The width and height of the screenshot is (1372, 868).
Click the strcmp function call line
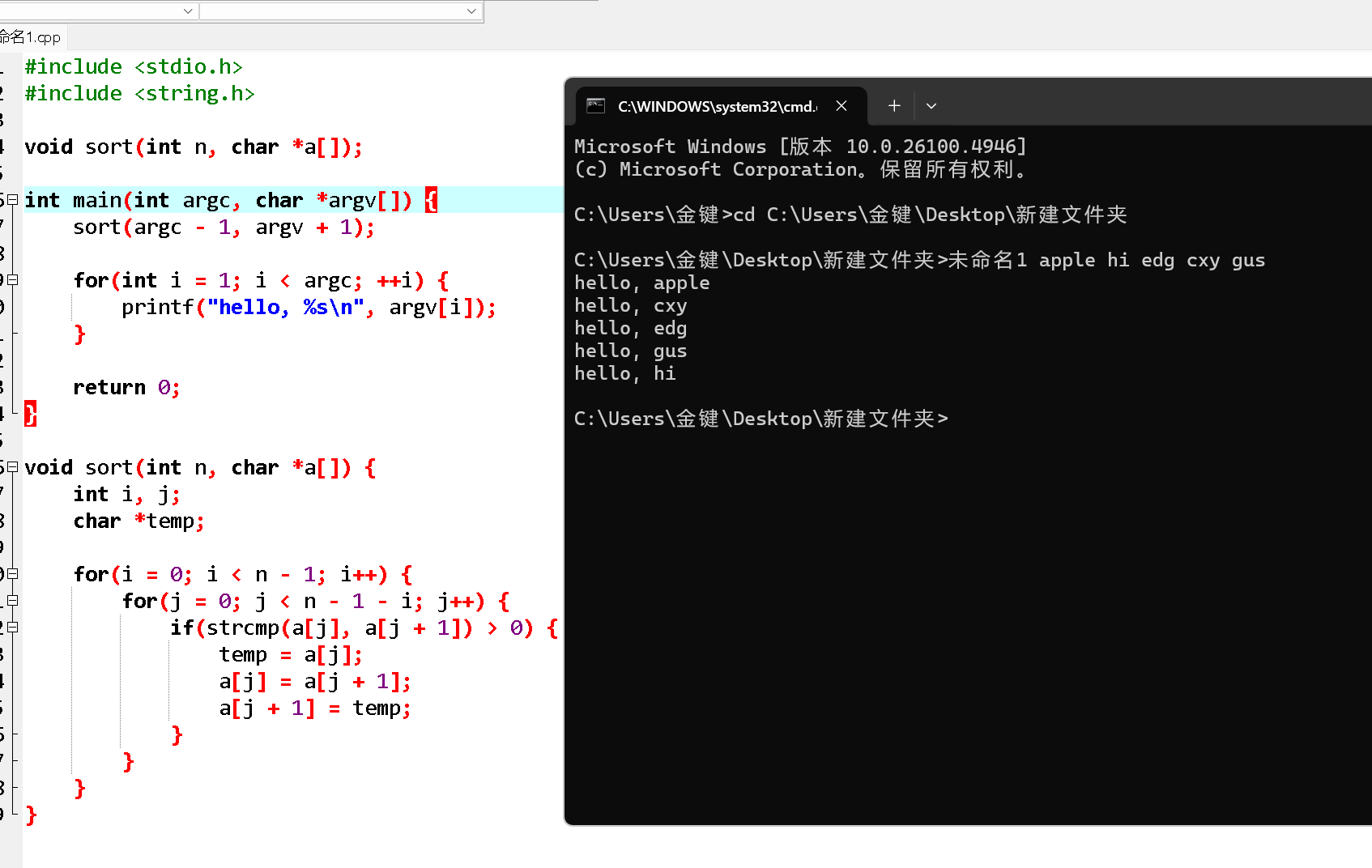click(x=356, y=628)
